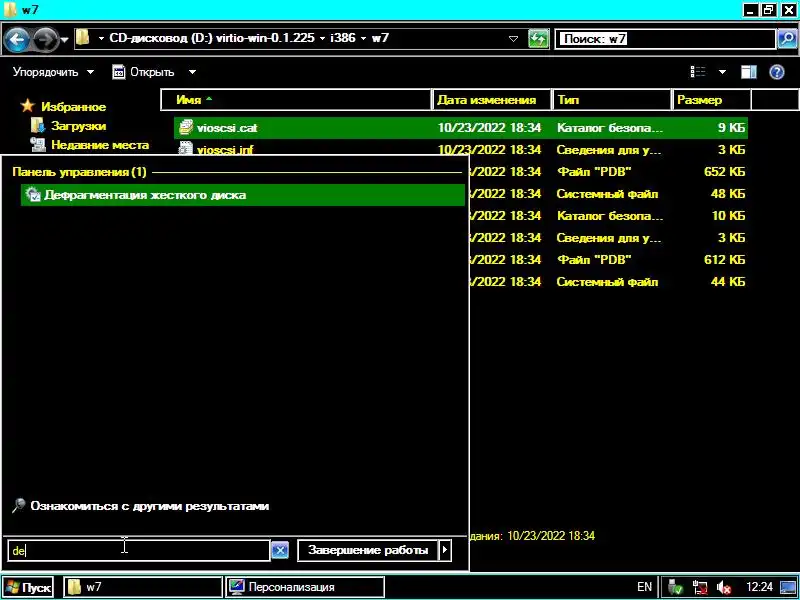Open the view options dropdown arrow
The width and height of the screenshot is (800, 600).
tap(722, 72)
